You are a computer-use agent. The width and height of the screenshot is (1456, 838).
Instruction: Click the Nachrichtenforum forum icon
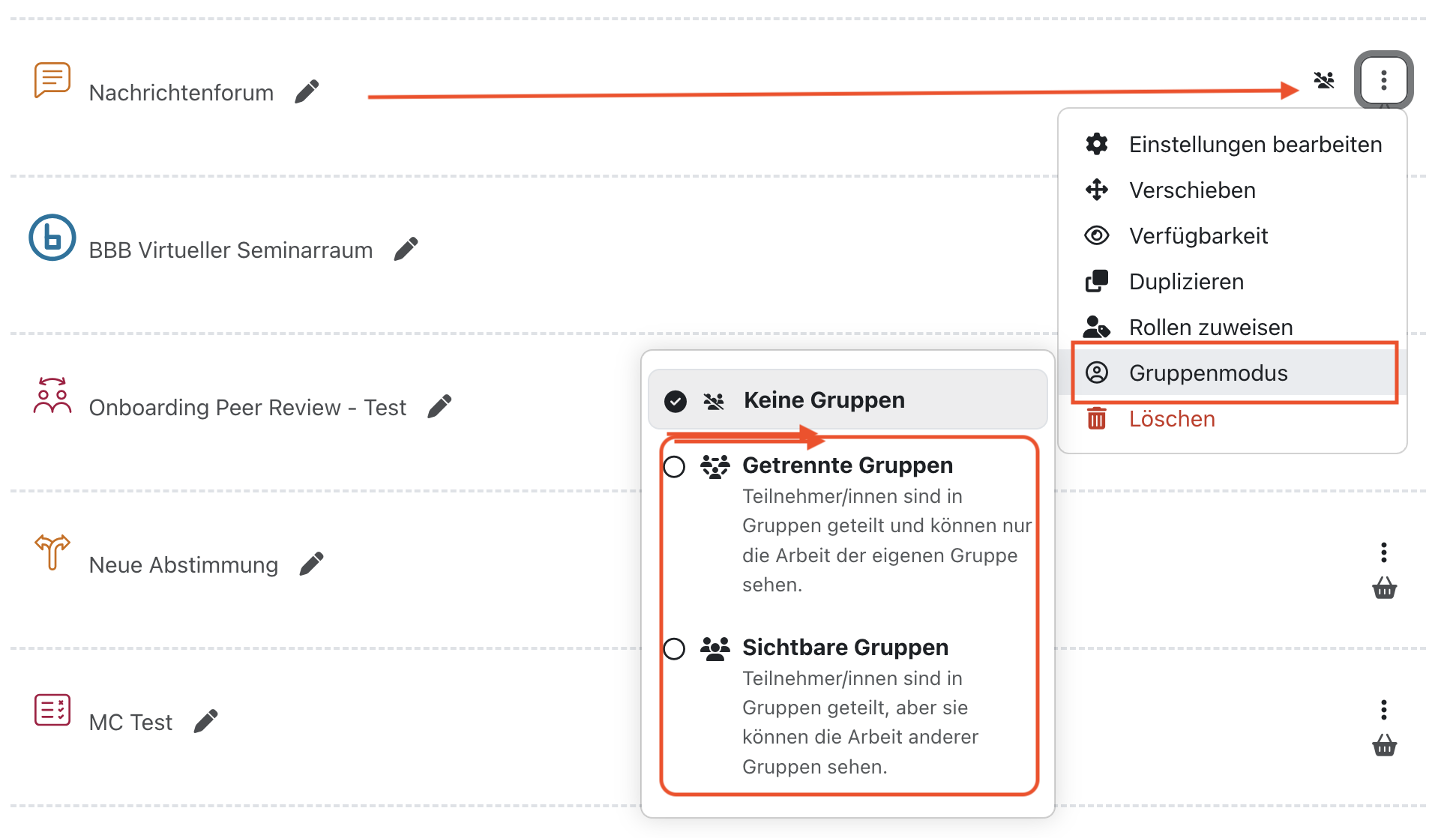(x=52, y=80)
